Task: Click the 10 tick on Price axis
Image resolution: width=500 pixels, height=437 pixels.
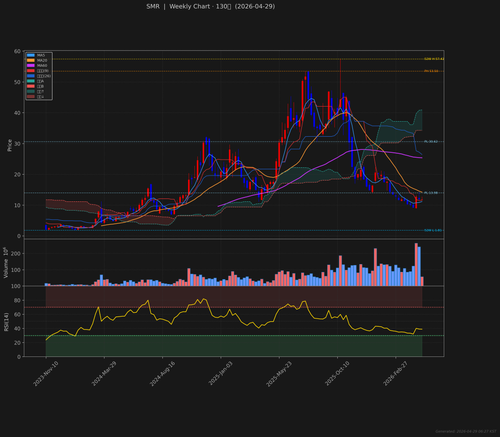Action: click(17, 205)
